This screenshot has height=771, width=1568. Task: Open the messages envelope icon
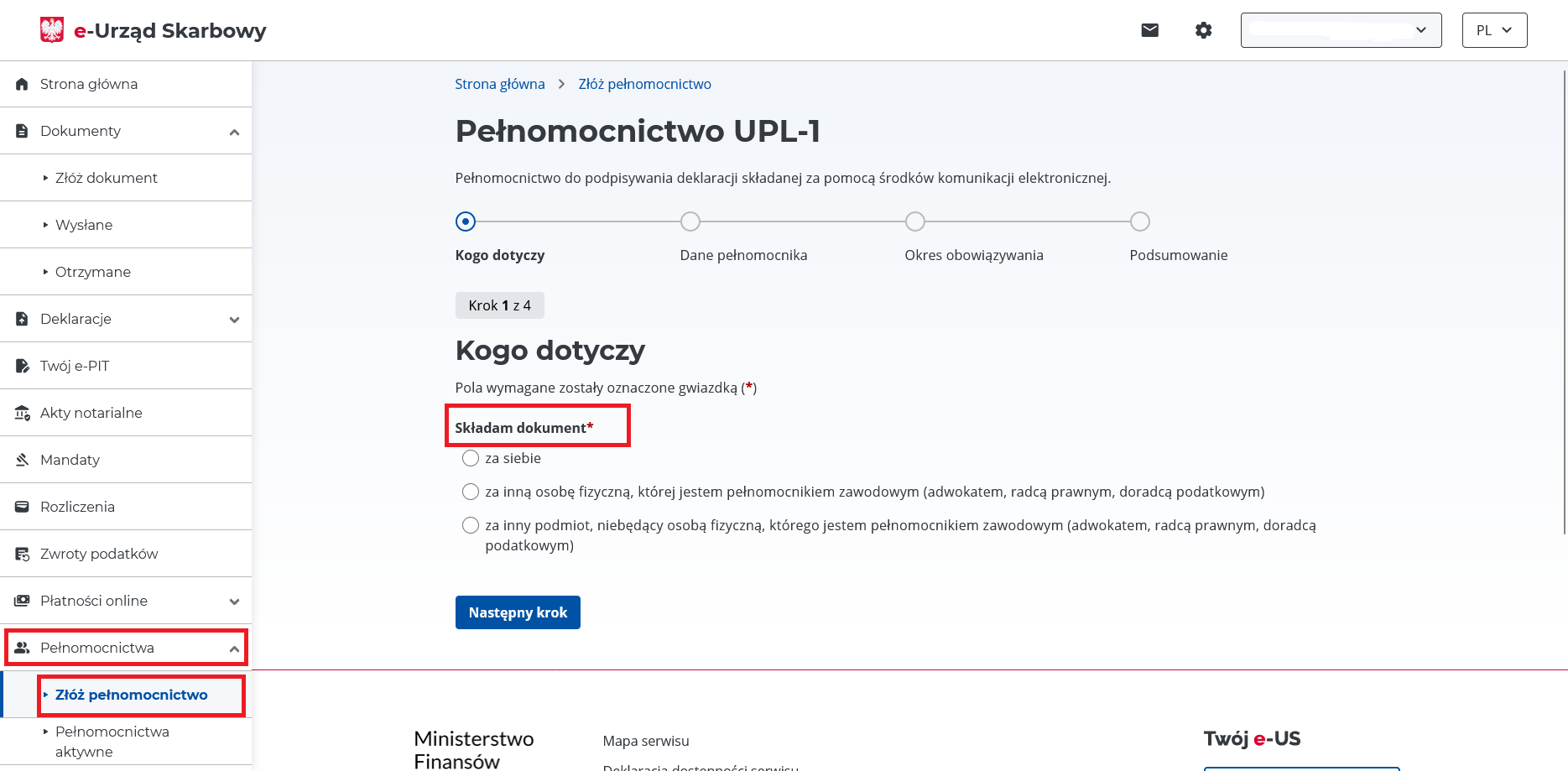point(1149,30)
